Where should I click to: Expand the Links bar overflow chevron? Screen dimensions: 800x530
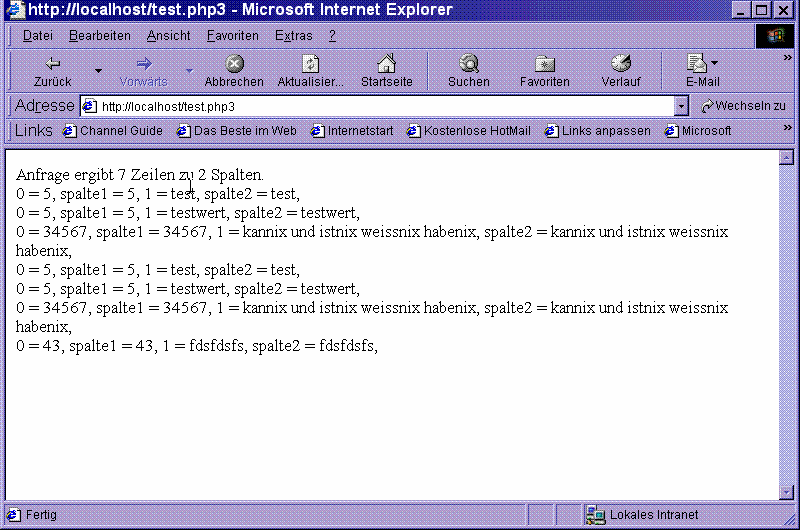787,130
